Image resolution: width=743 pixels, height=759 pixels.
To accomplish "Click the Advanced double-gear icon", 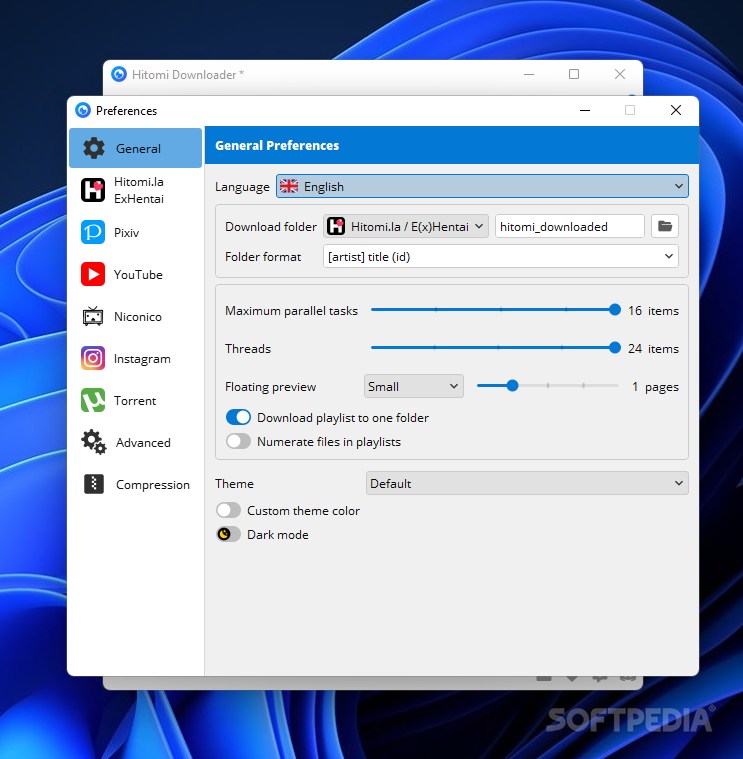I will coord(93,442).
